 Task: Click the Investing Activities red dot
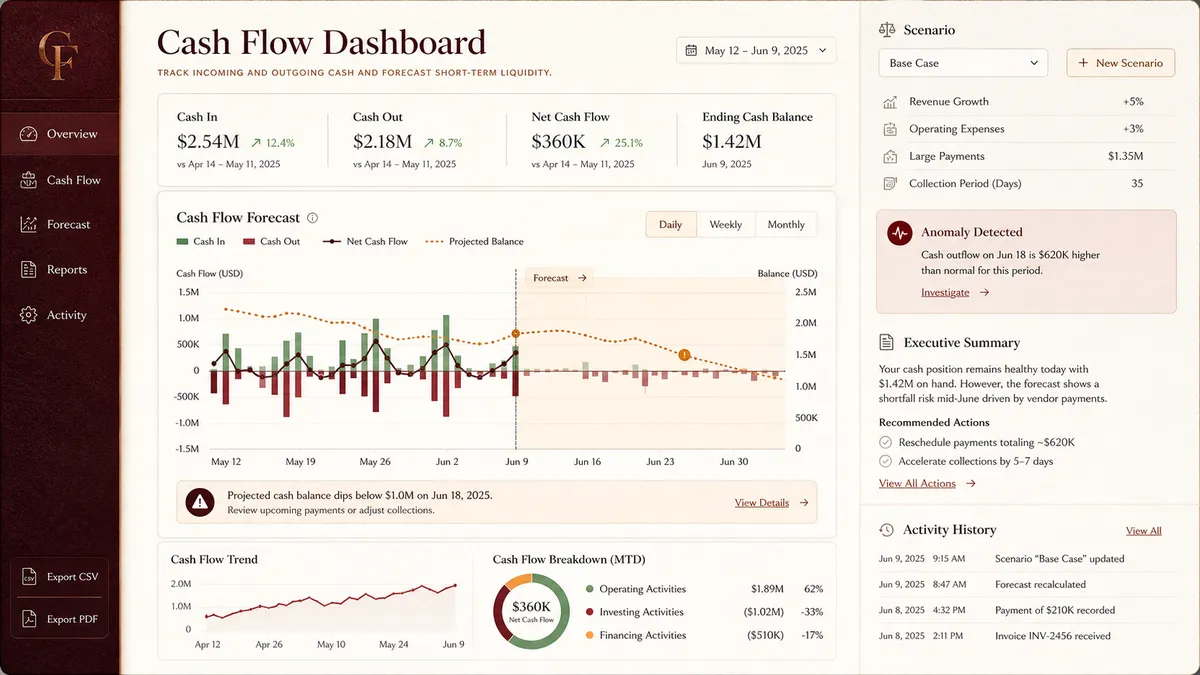[590, 612]
